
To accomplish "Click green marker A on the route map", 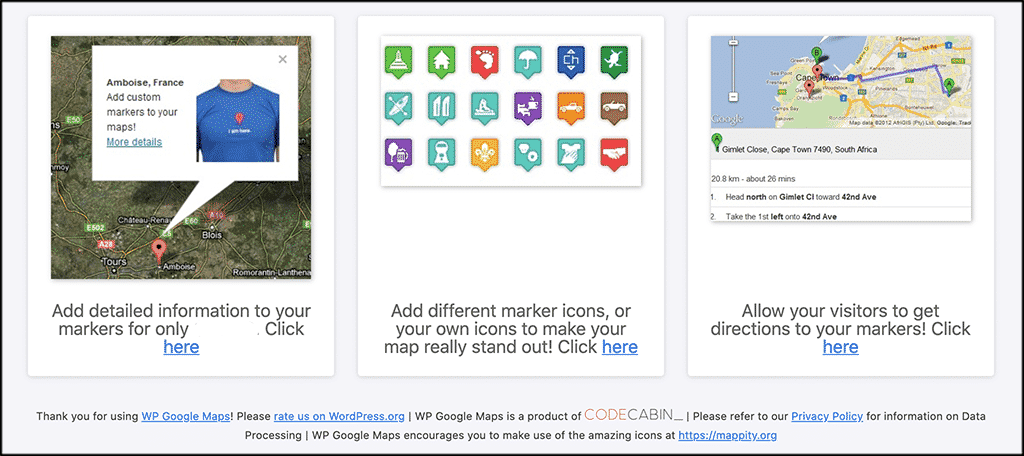I will pos(950,85).
